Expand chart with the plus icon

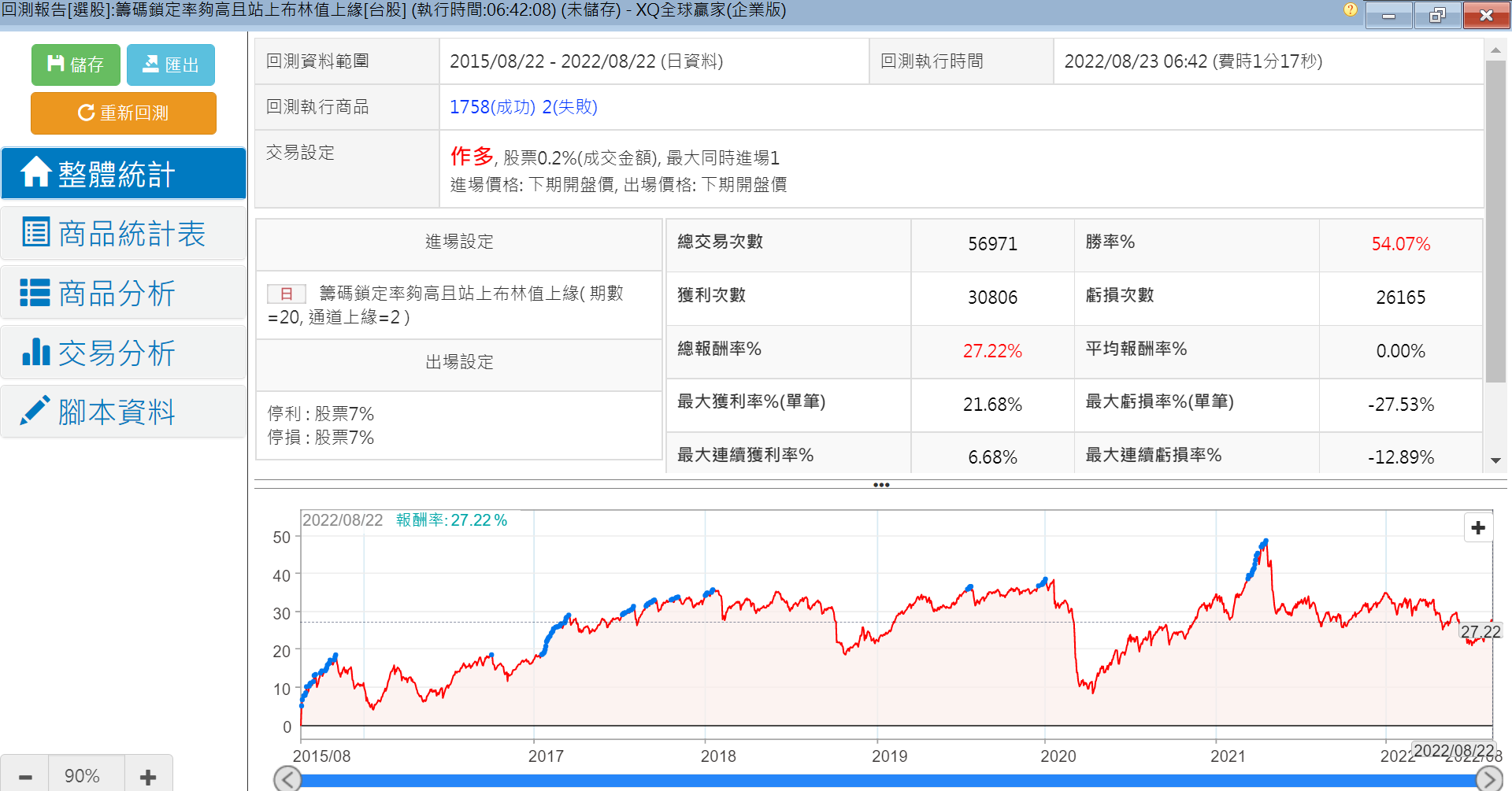pyautogui.click(x=1478, y=527)
